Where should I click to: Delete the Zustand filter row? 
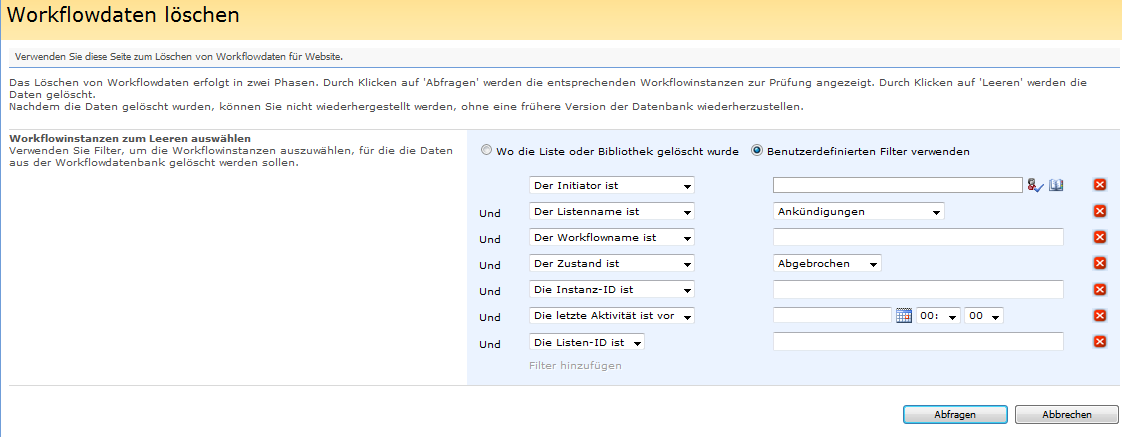point(1100,263)
